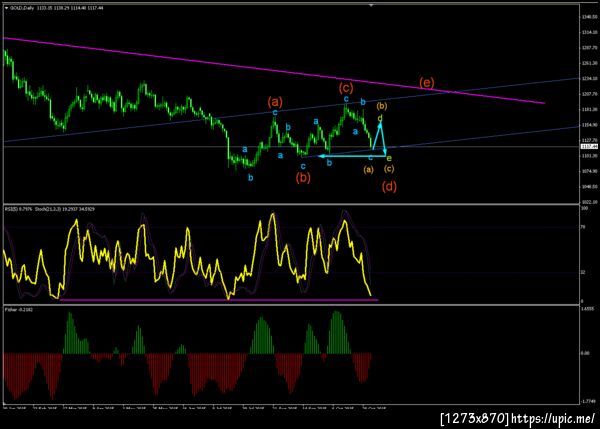Click the small triangle beside GOLD,Daily title
Image resolution: width=600 pixels, height=429 pixels.
(6, 8)
